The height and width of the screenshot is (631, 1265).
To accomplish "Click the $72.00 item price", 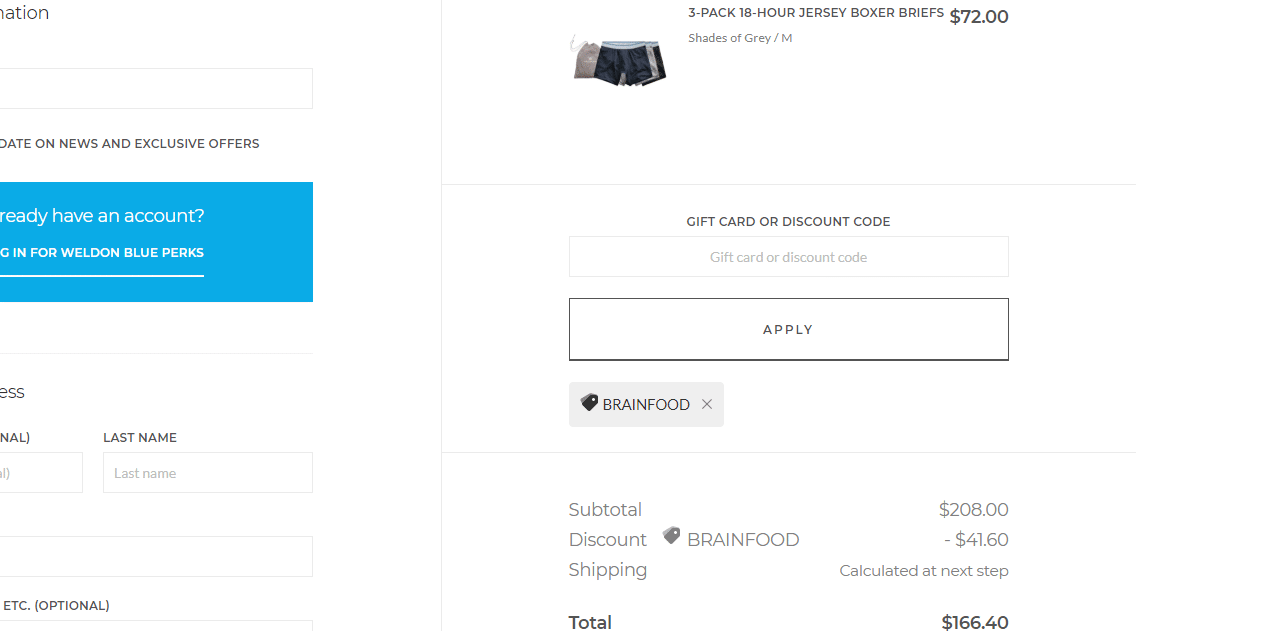I will (x=979, y=17).
